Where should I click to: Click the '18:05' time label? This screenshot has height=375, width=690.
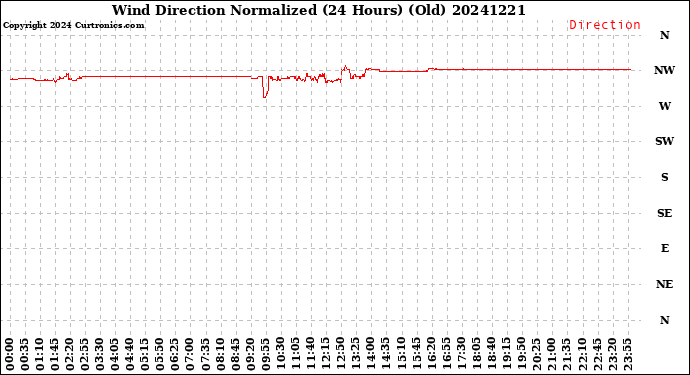tap(476, 354)
